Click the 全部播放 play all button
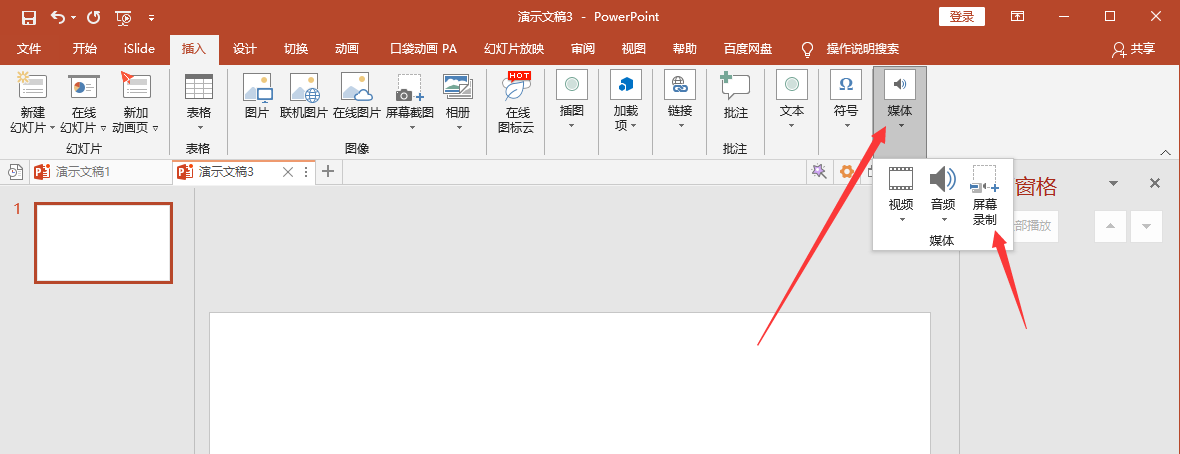Screen dimensions: 1180x454 [1036, 227]
